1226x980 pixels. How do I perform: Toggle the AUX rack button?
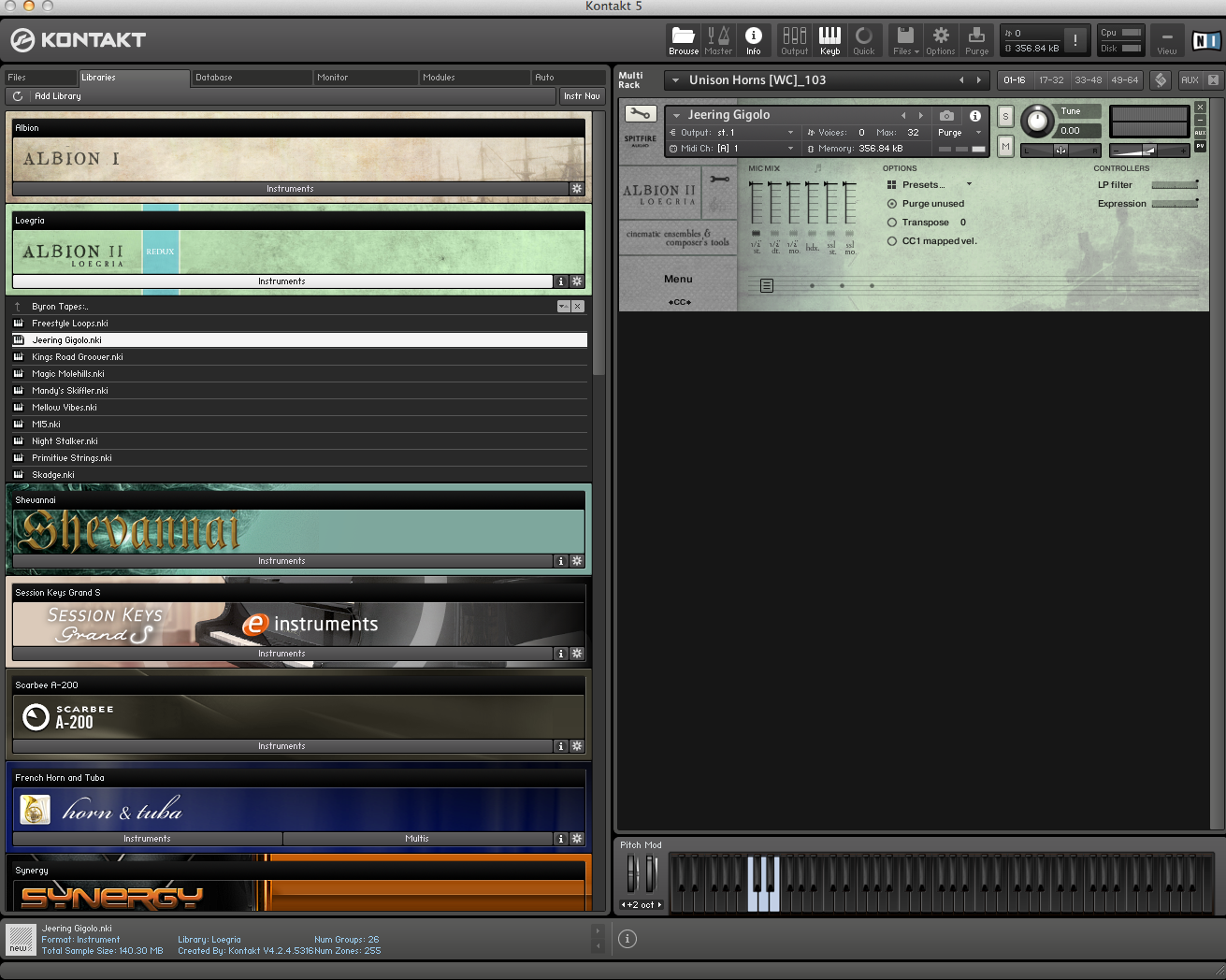1190,80
